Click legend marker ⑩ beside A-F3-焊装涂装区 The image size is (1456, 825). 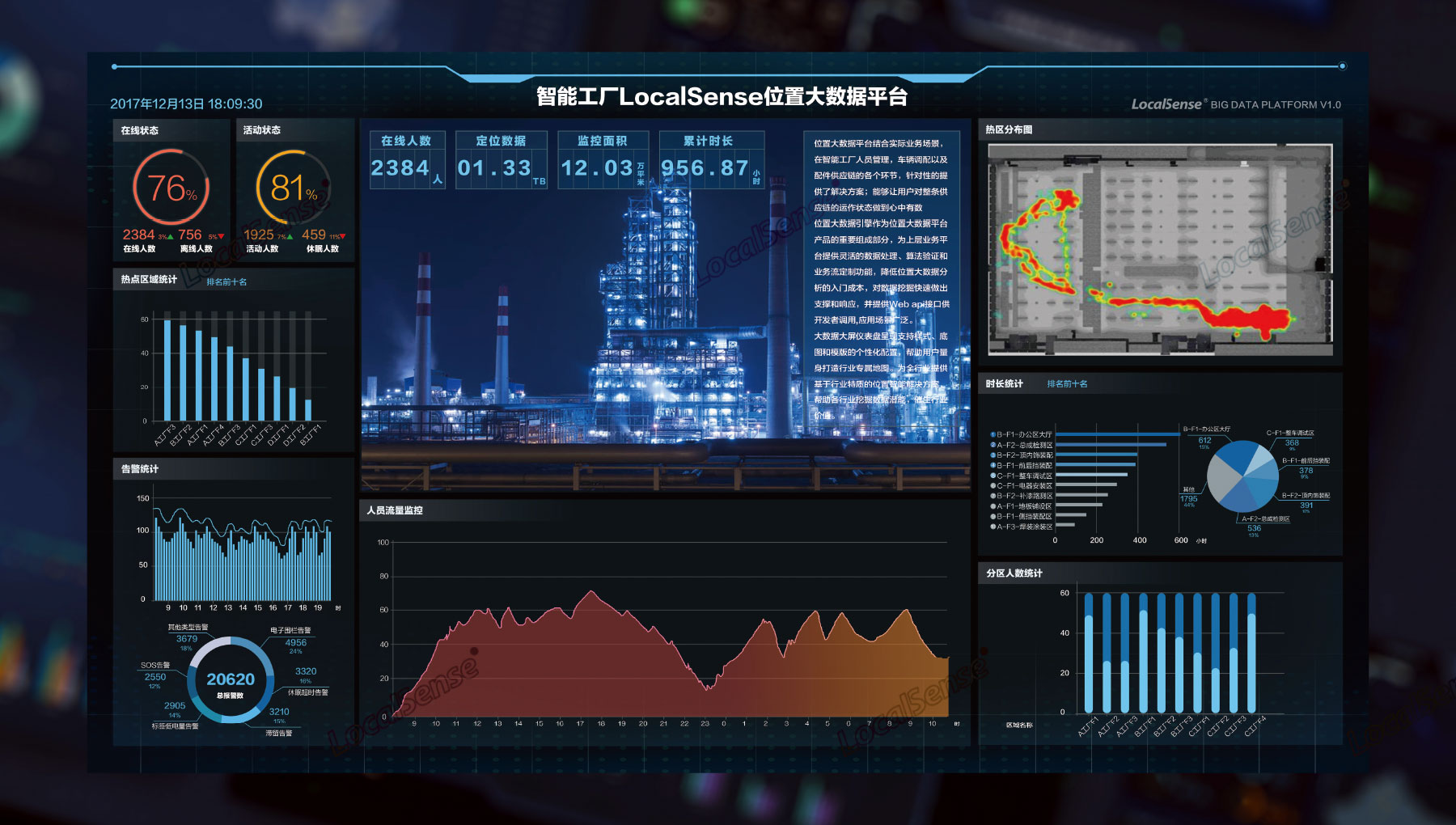tap(993, 527)
